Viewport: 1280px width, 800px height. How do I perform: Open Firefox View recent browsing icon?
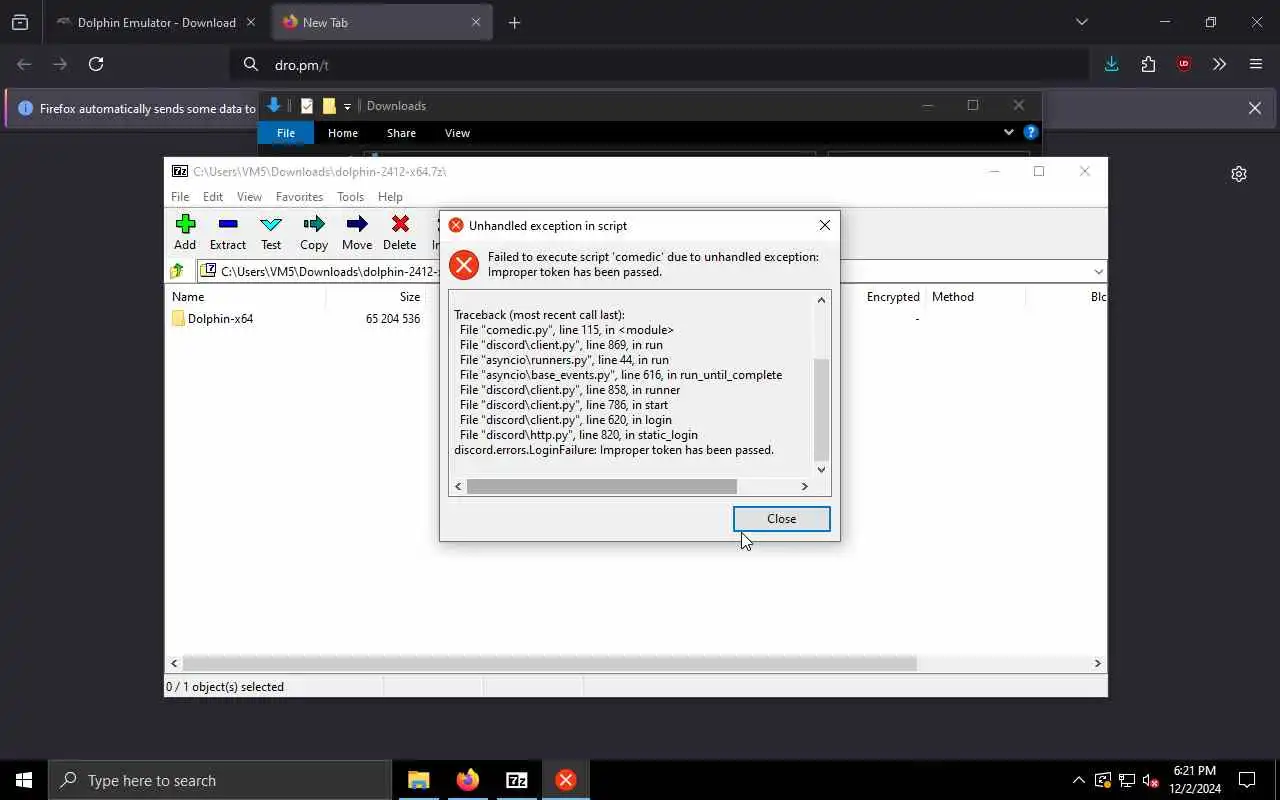tap(20, 22)
